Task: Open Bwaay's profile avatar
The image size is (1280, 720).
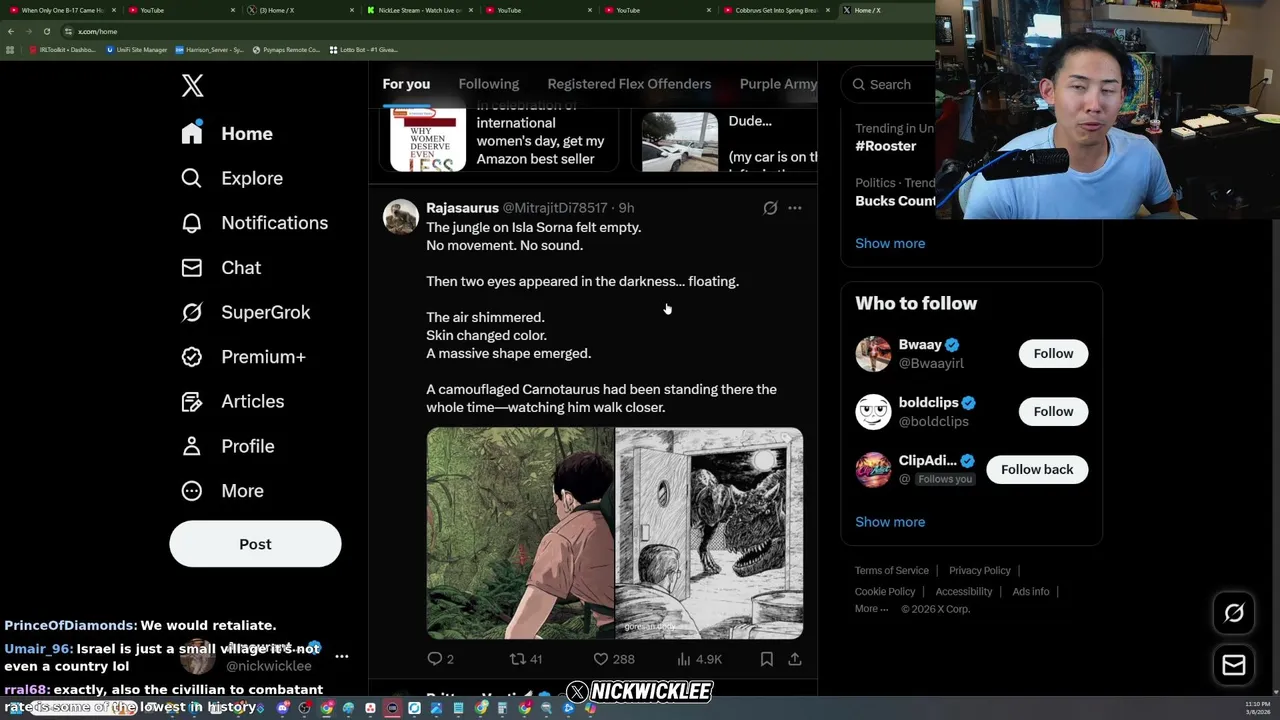Action: tap(873, 354)
